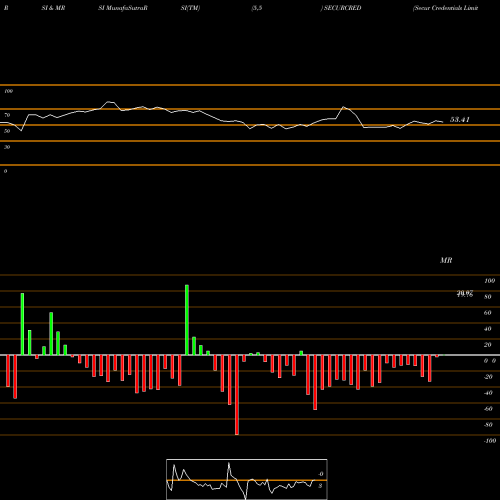The image size is (500, 500).
Task: Click the 'SI & MR' header text
Action: click(x=53, y=8)
